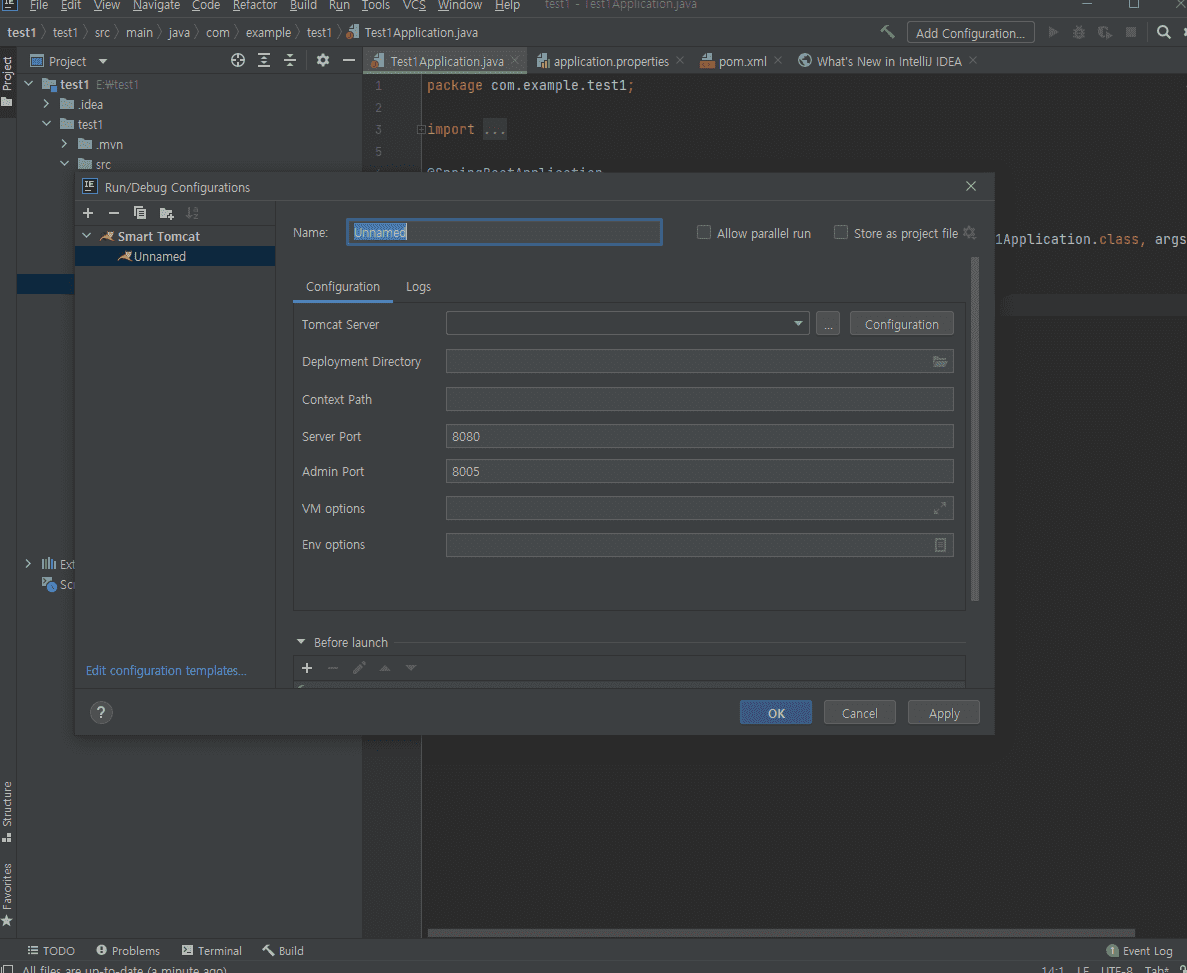Collapse the Before launch section
Image resolution: width=1187 pixels, height=973 pixels.
pyautogui.click(x=301, y=643)
